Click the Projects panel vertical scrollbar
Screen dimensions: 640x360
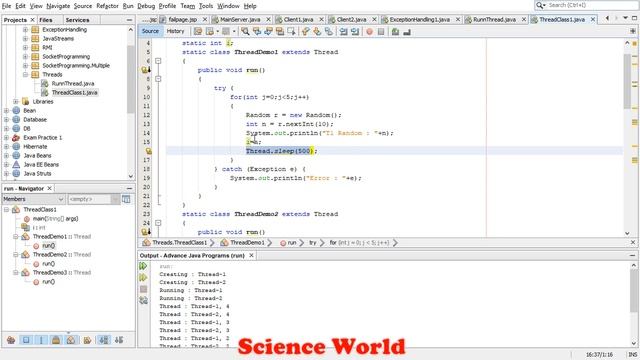[x=131, y=78]
